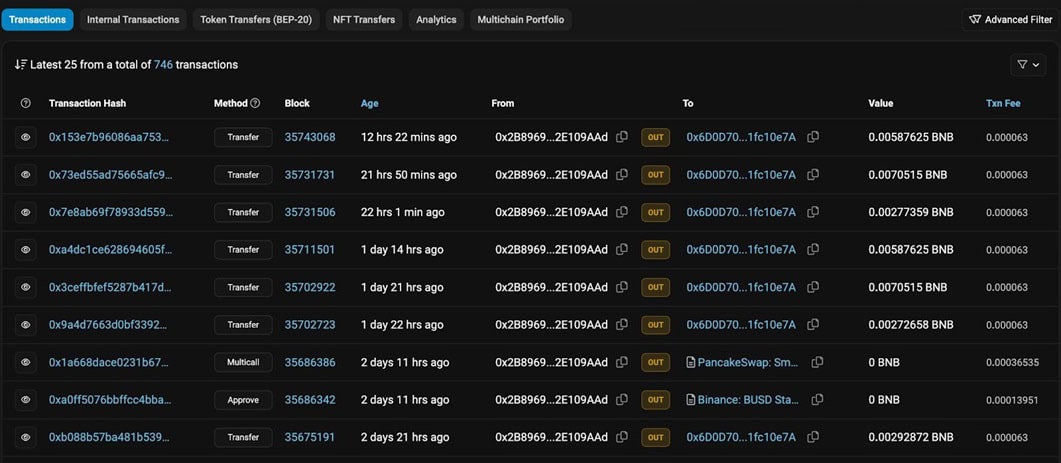Screen dimensions: 1061x463
Task: Copy To address in block 35702723 row
Action: (x=812, y=325)
